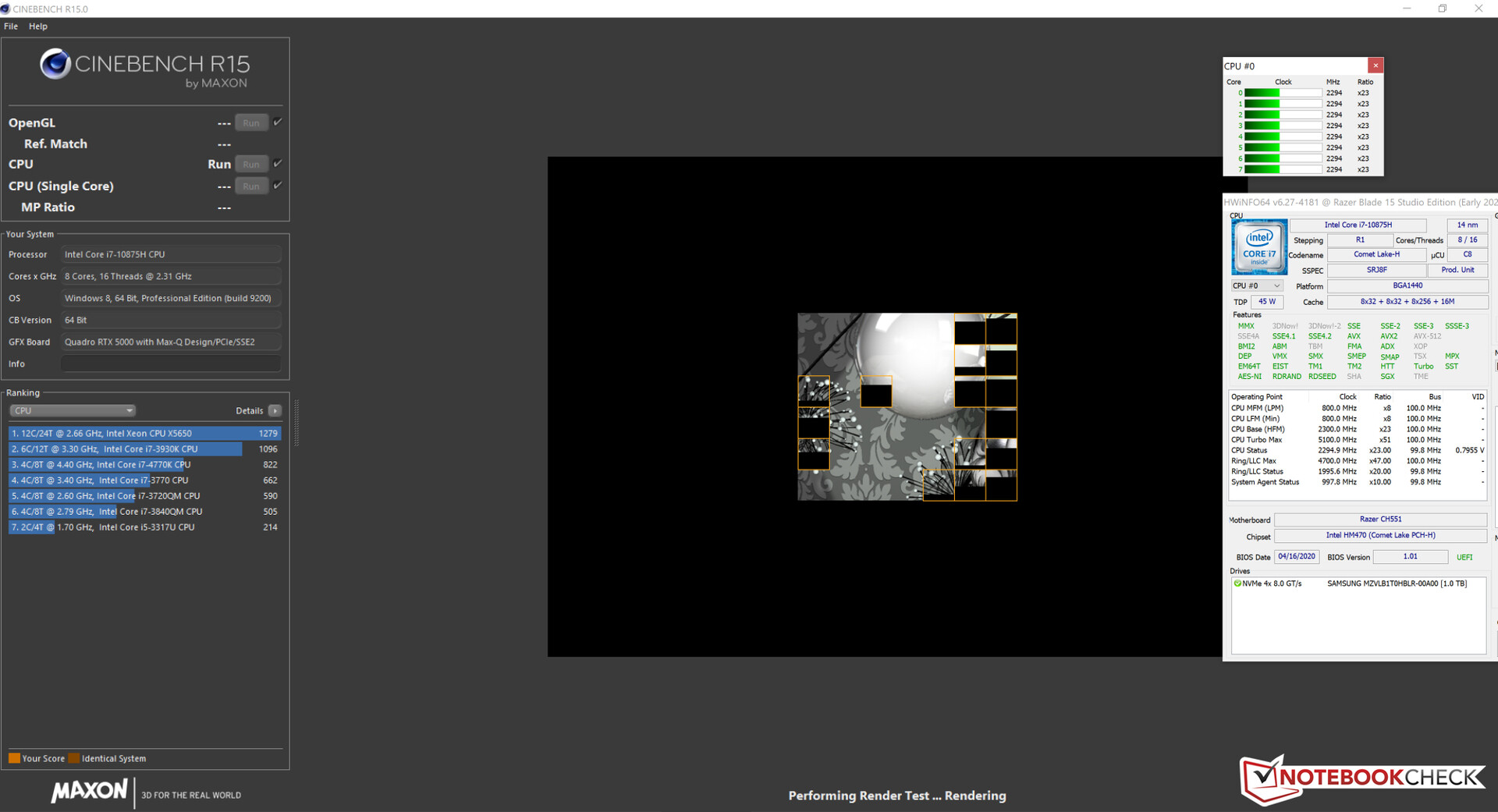Toggle the OpenGL test checkbox
The image size is (1498, 812).
coord(278,122)
